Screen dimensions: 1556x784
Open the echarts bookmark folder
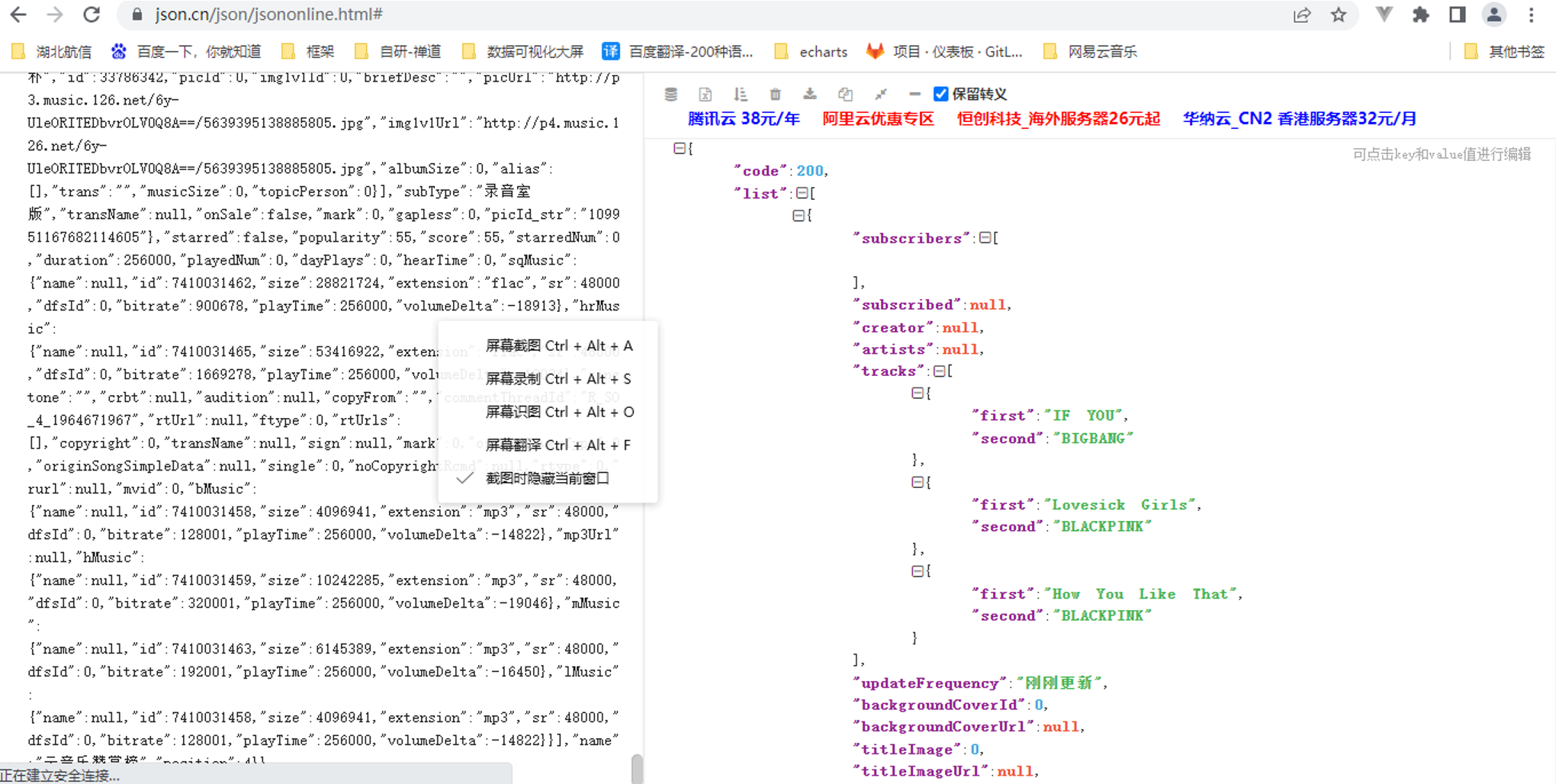pyautogui.click(x=811, y=52)
